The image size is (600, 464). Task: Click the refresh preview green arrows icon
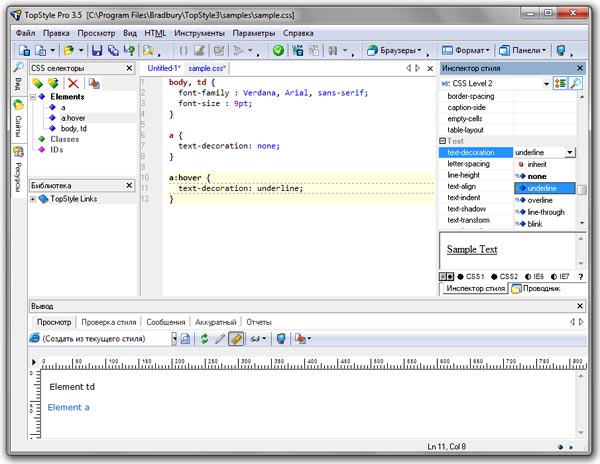(x=204, y=339)
